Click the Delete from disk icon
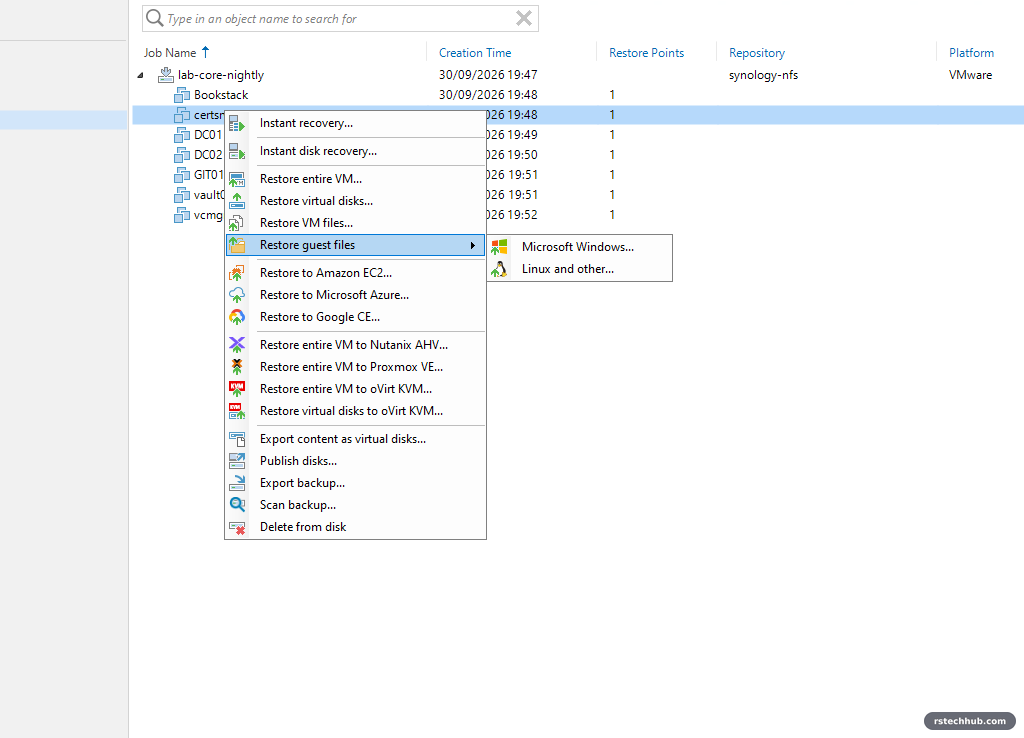The image size is (1024, 738). click(x=237, y=527)
